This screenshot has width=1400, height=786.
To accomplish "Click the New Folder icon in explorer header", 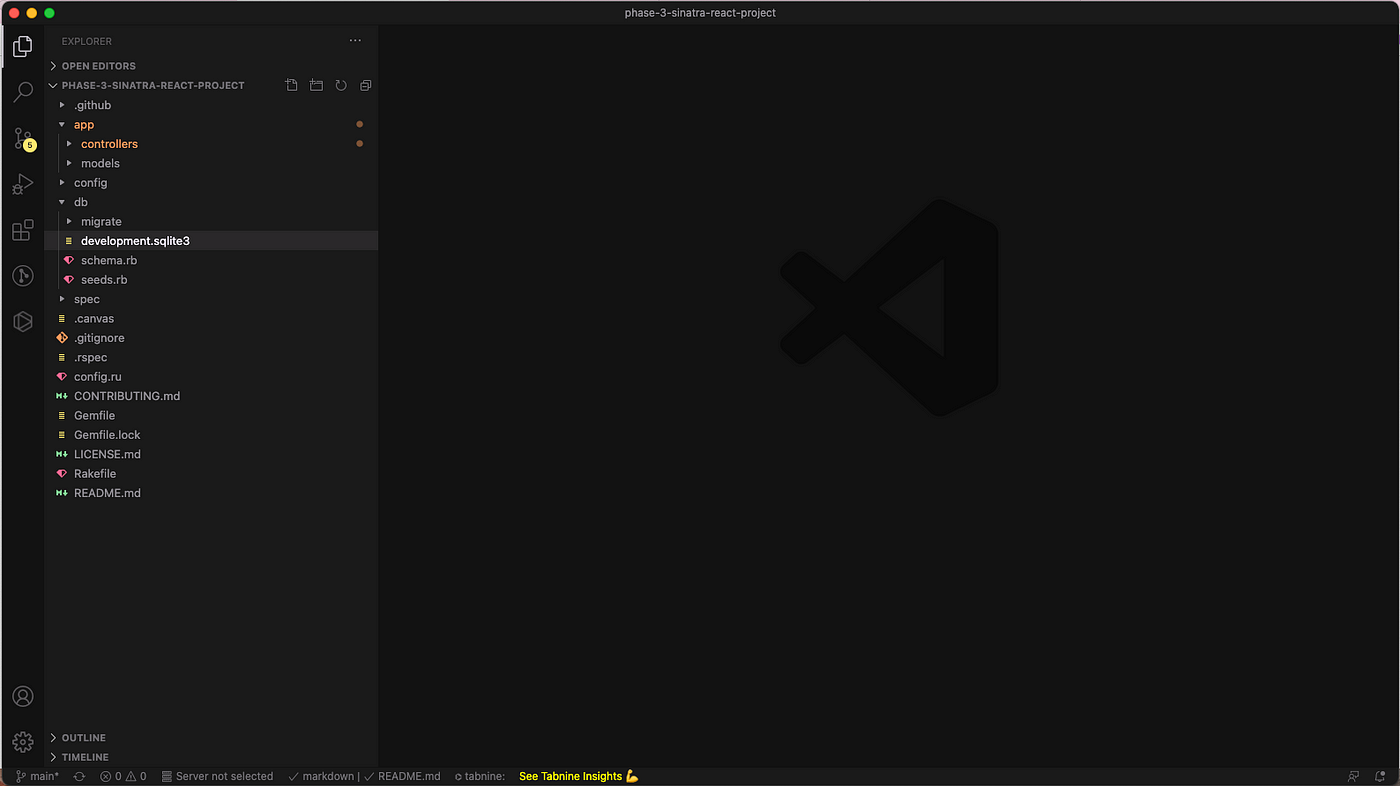I will [x=316, y=85].
